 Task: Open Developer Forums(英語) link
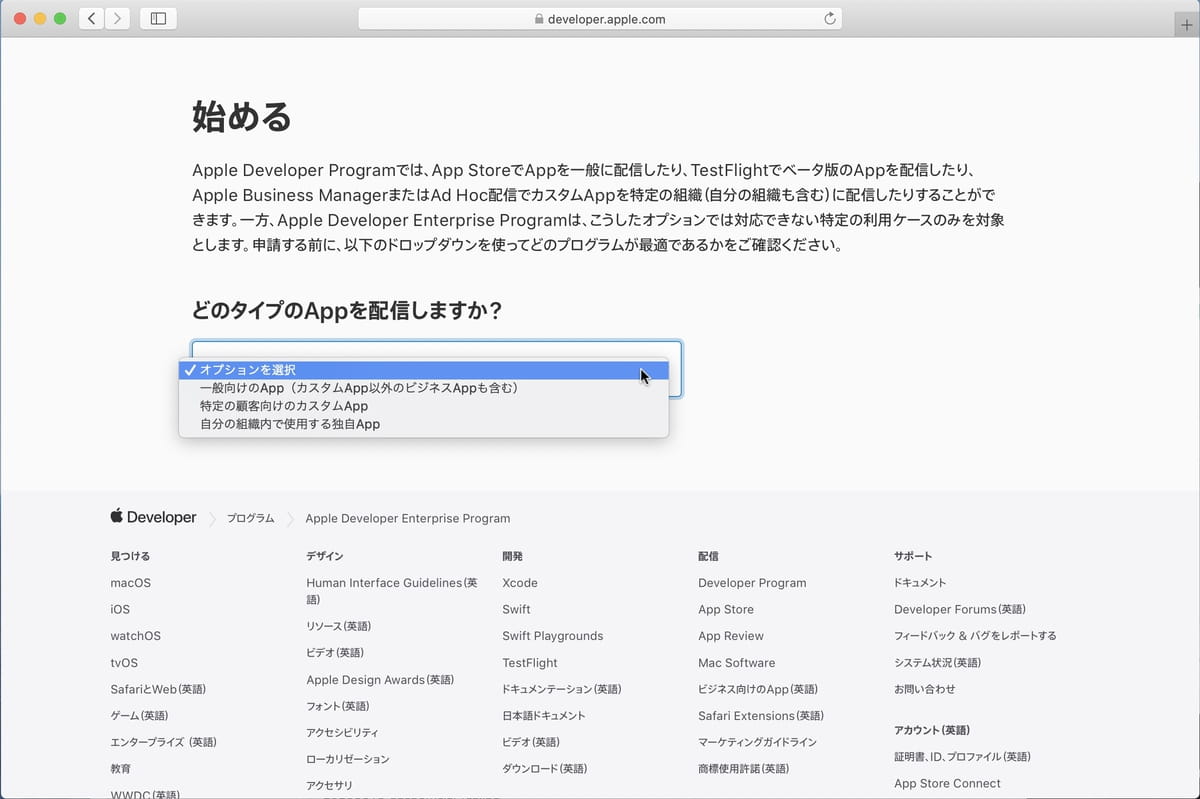[x=960, y=610]
